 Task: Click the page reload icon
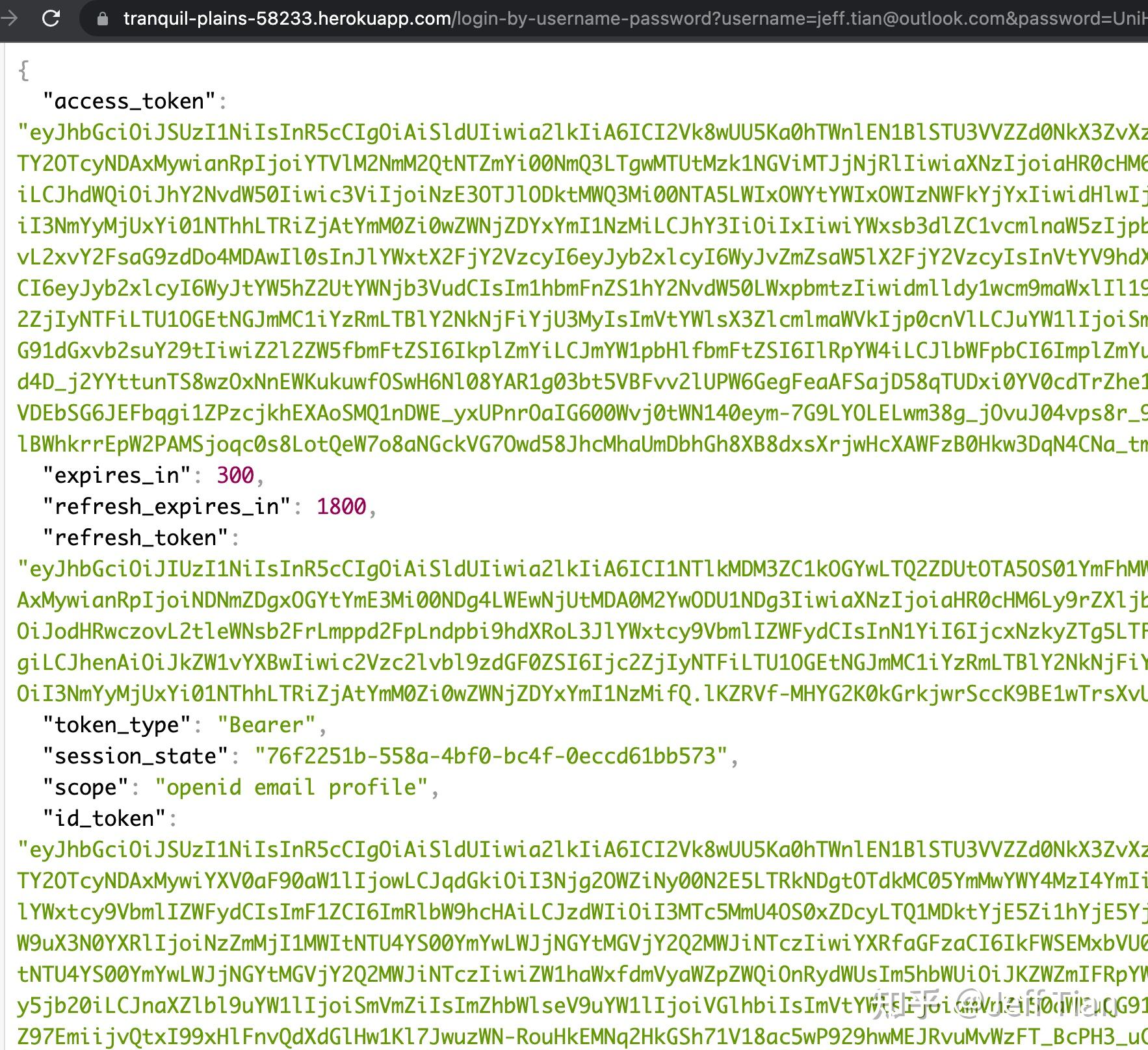point(51,18)
